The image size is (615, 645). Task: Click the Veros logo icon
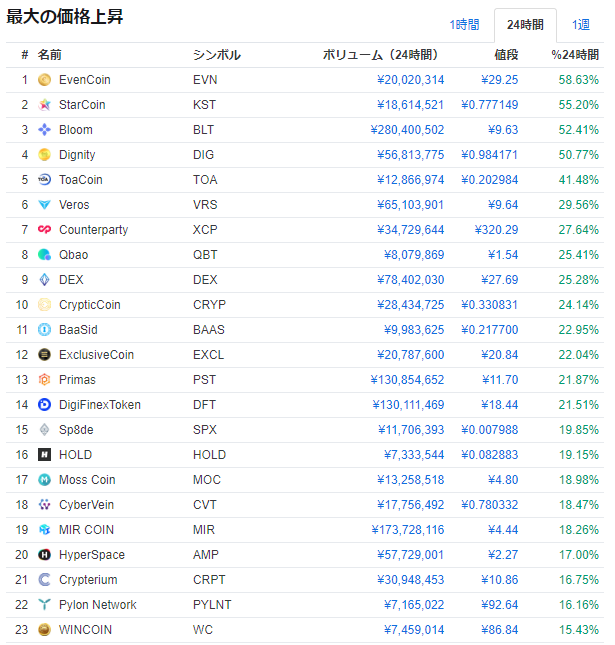44,205
